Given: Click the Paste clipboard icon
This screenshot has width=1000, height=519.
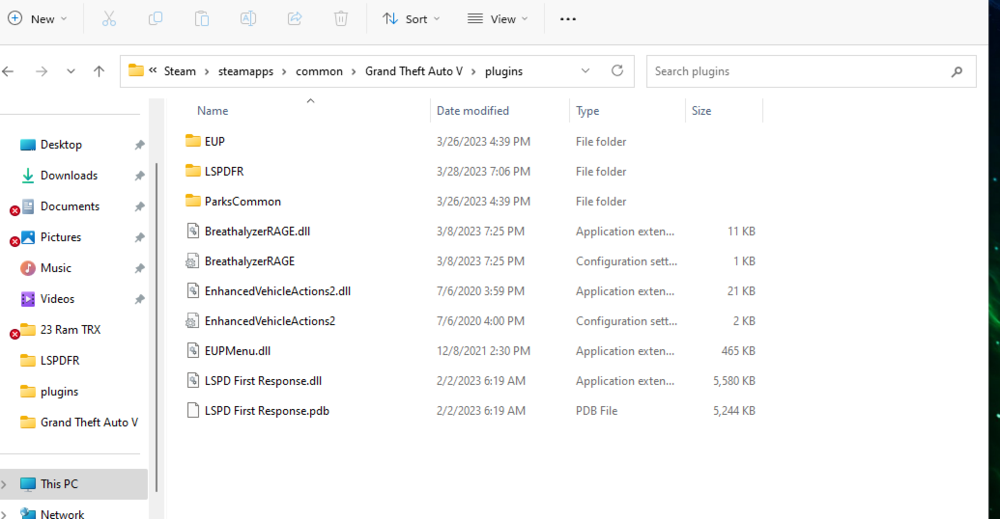Looking at the screenshot, I should point(202,19).
